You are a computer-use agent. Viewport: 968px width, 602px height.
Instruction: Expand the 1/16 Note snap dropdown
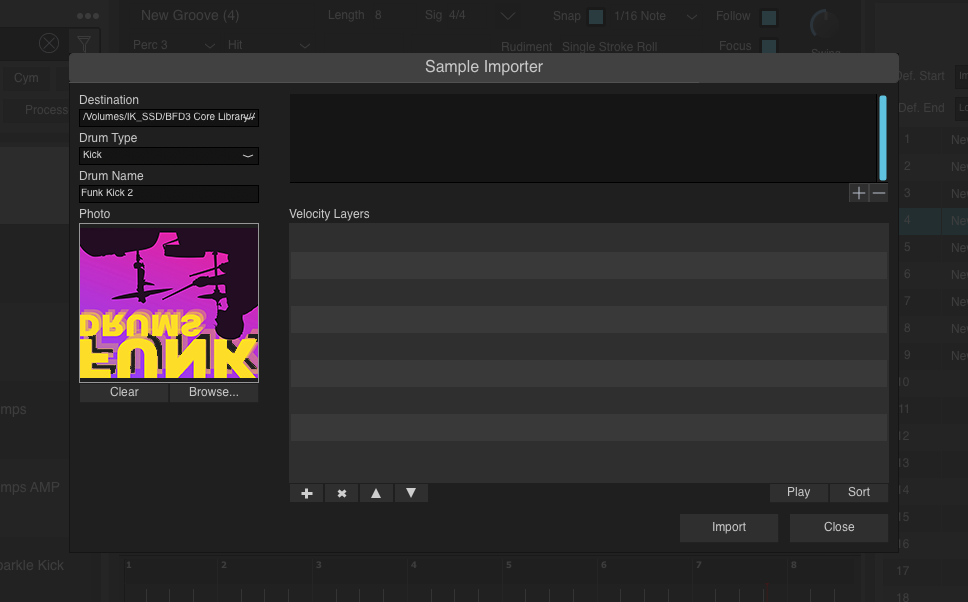click(692, 17)
